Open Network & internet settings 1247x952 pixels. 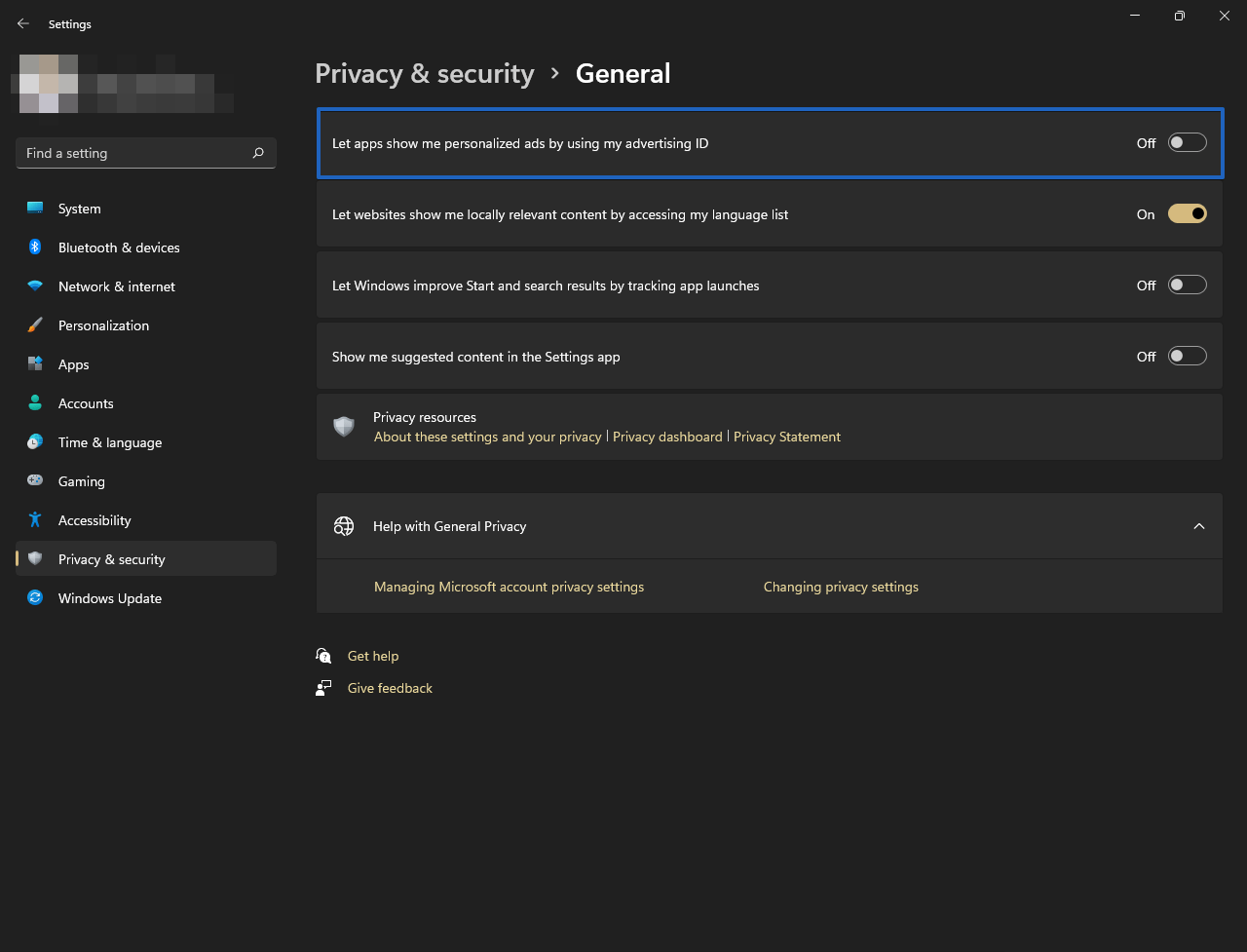pyautogui.click(x=146, y=286)
